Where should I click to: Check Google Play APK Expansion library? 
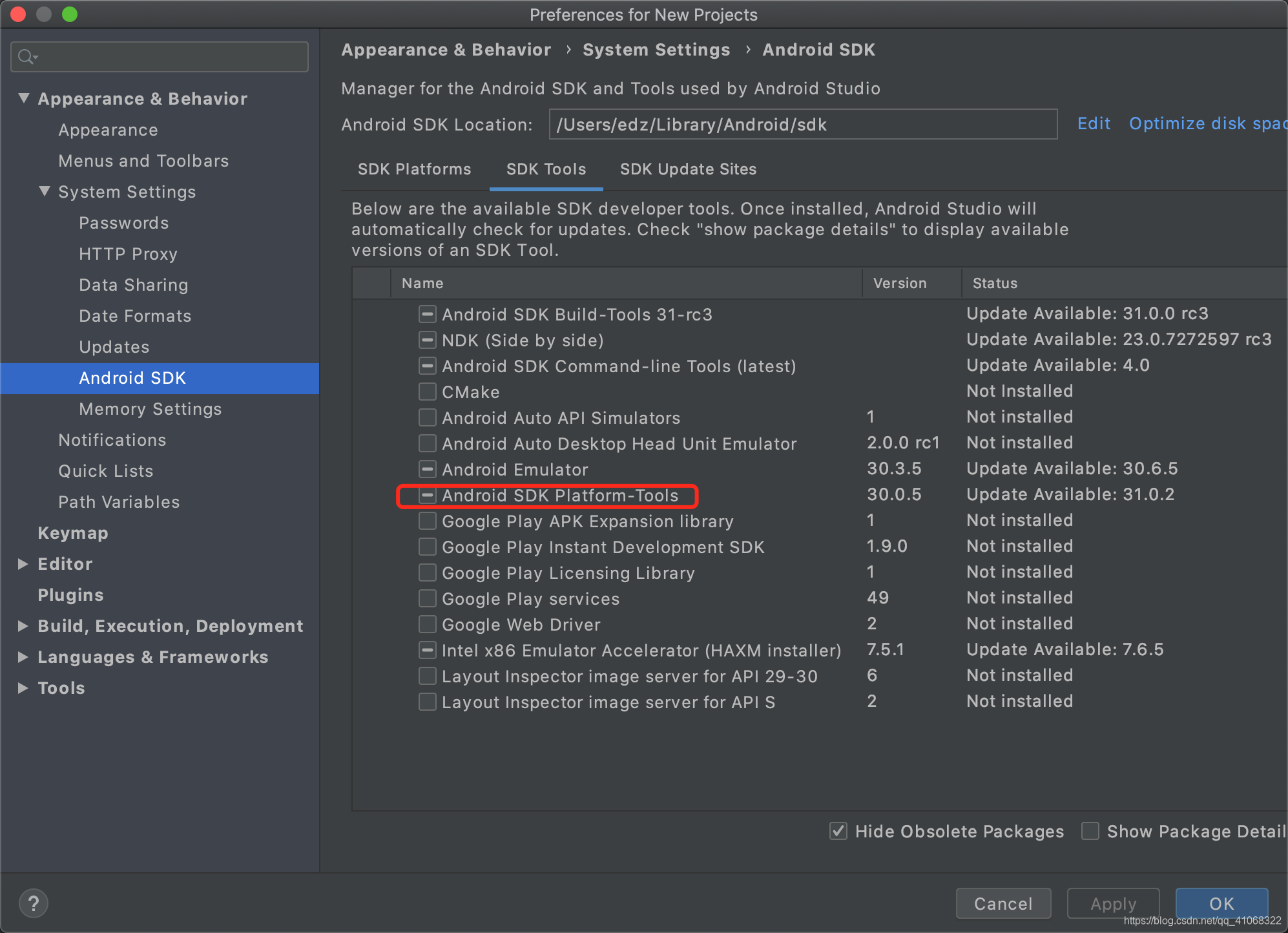click(427, 521)
